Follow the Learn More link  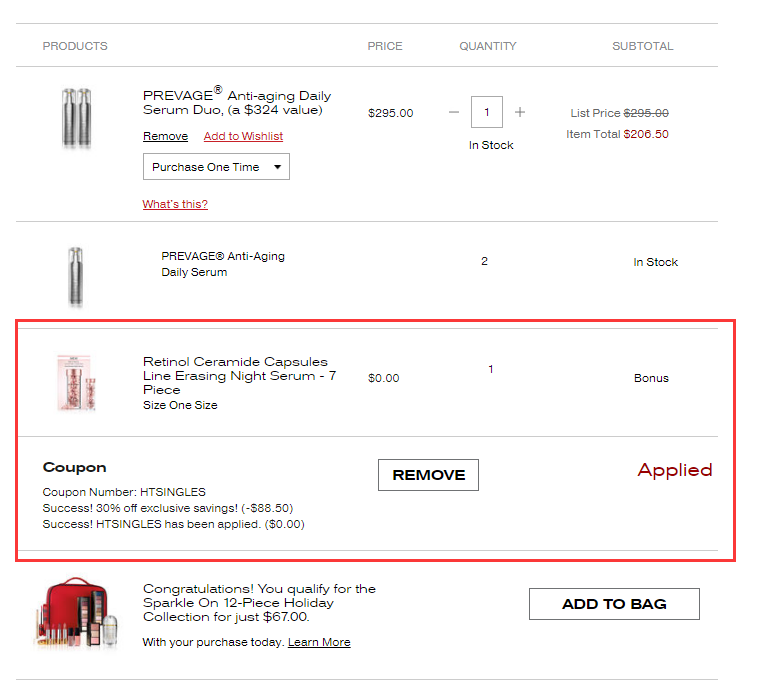pos(319,642)
